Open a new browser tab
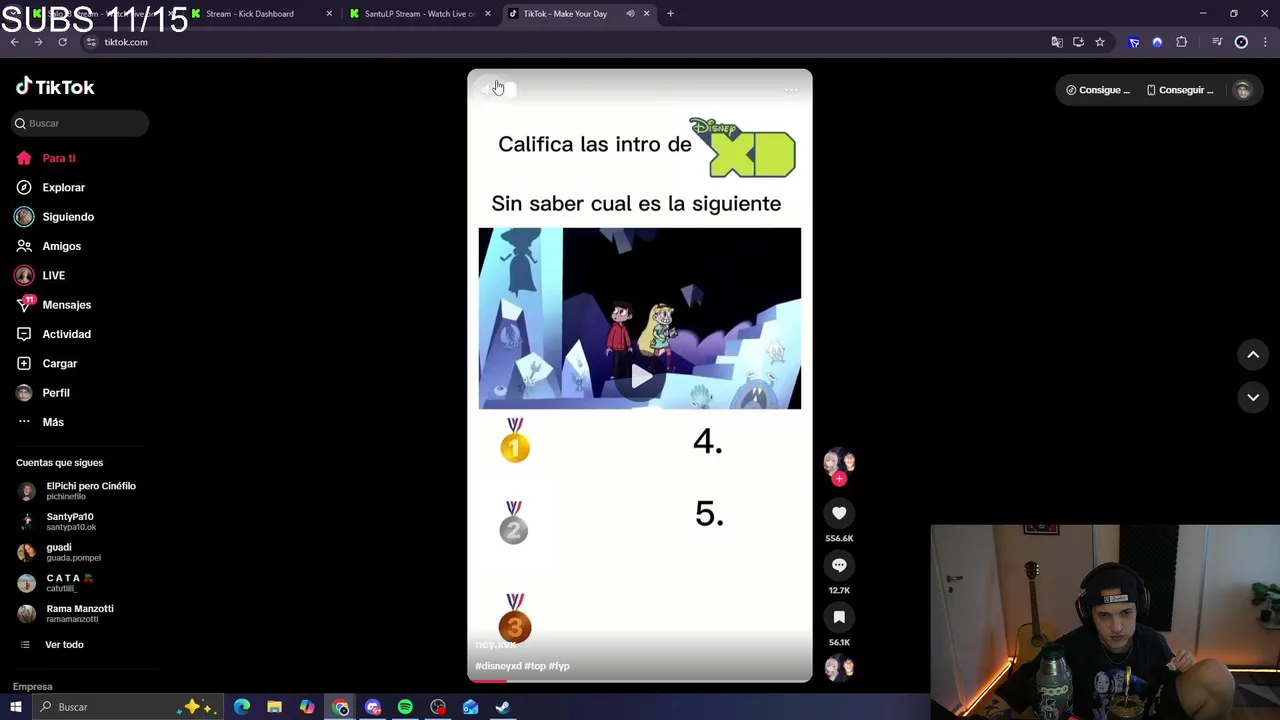The height and width of the screenshot is (720, 1280). coord(670,14)
